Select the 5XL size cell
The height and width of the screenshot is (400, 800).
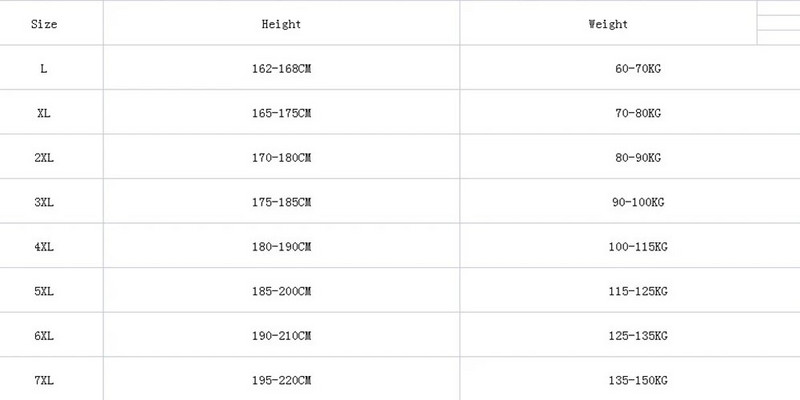coord(44,291)
